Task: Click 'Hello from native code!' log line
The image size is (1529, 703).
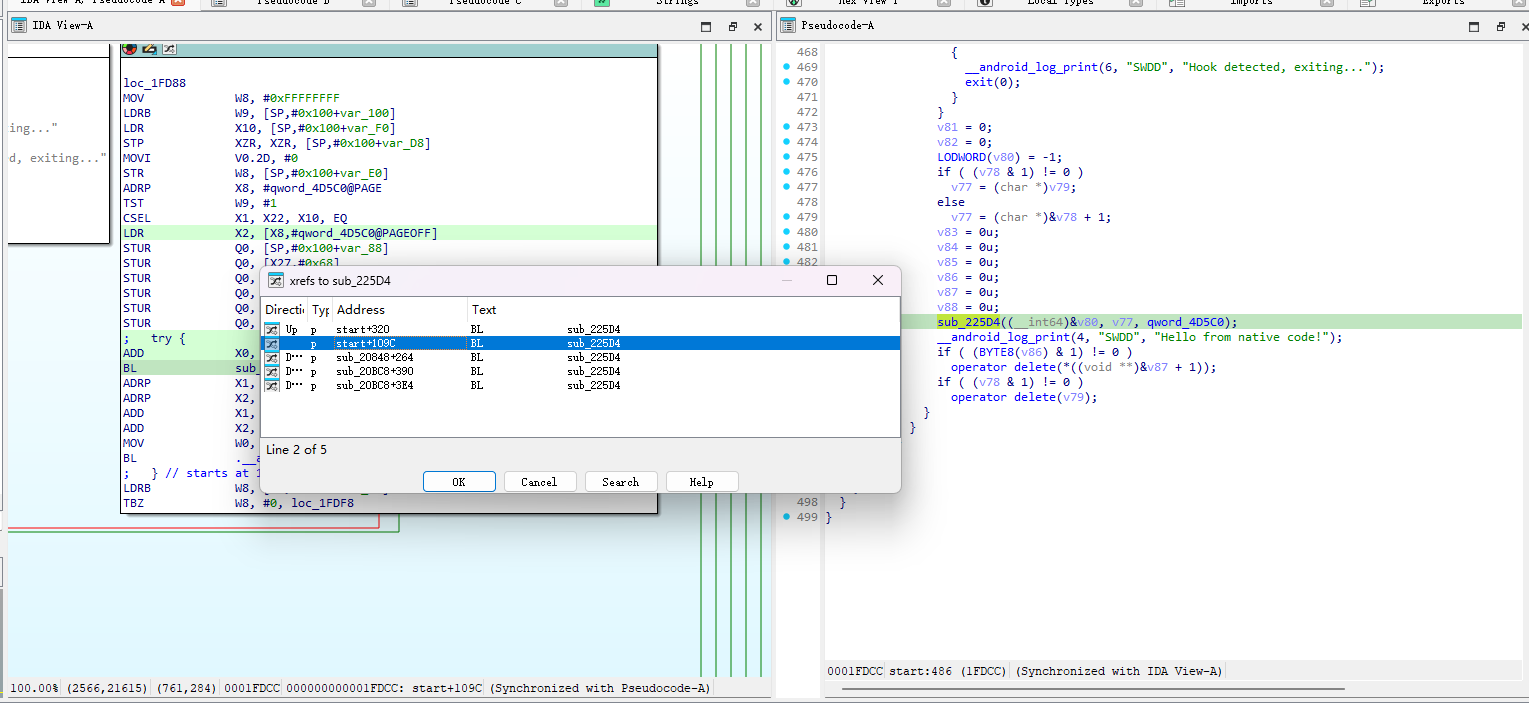Action: [1139, 337]
